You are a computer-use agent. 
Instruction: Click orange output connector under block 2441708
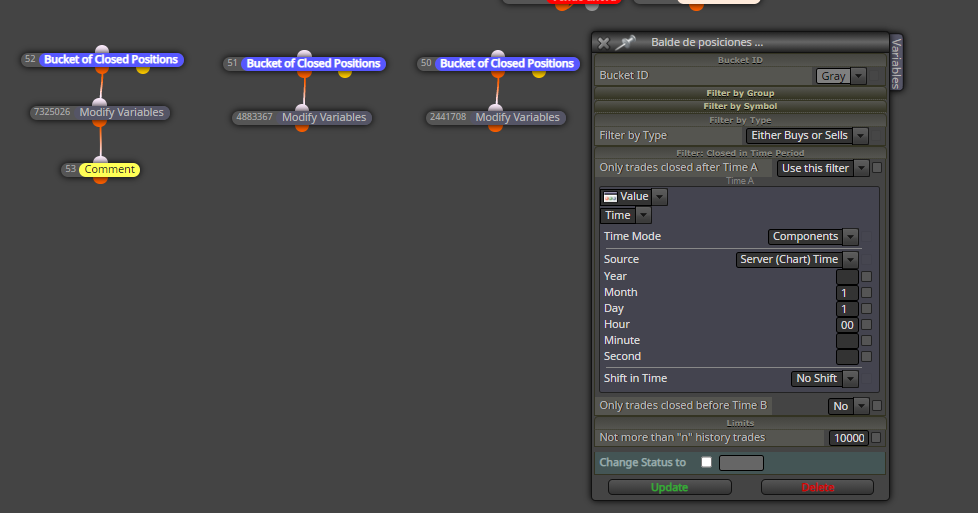pos(495,128)
